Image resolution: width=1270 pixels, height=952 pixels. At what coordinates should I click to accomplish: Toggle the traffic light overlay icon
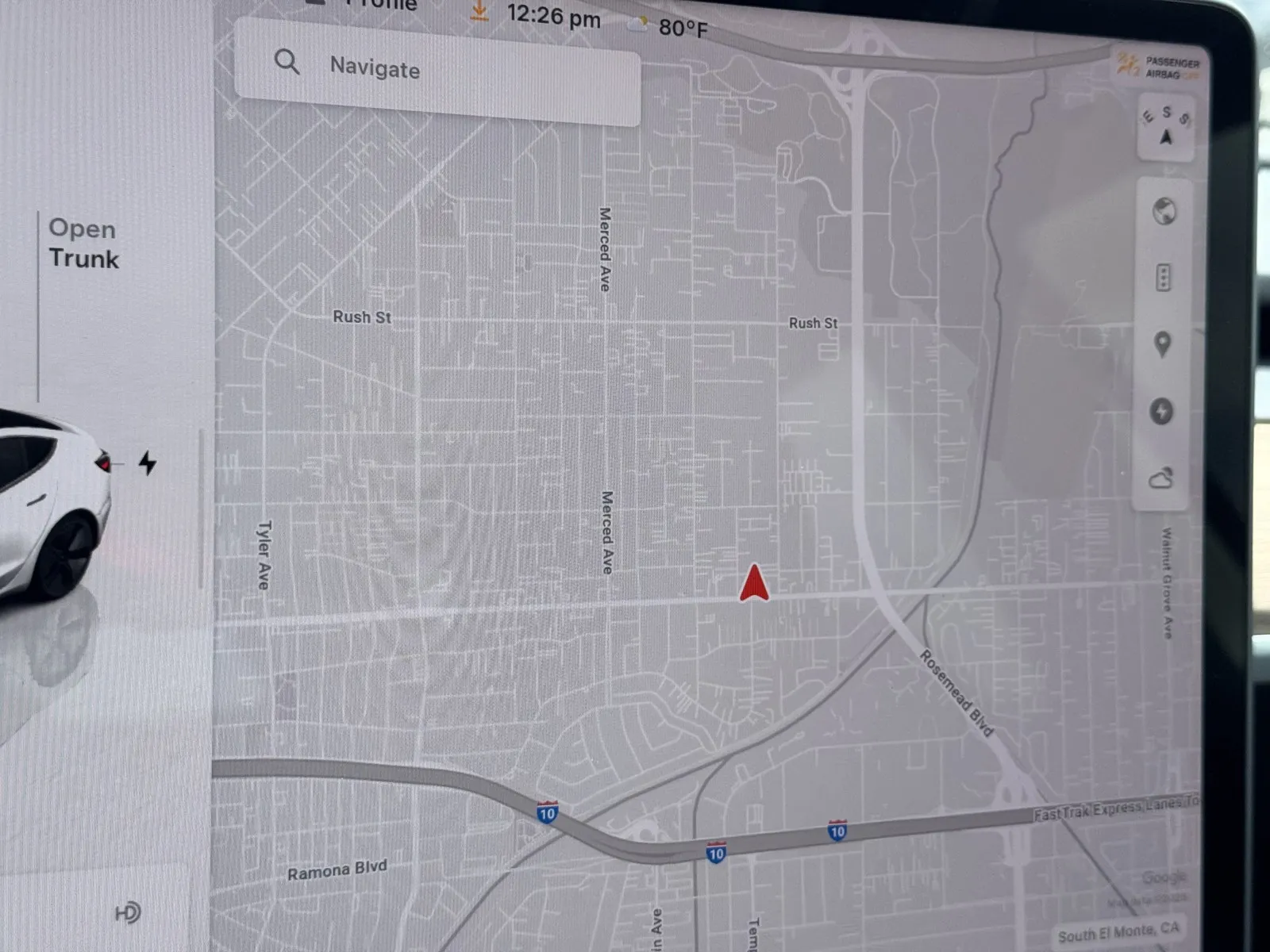(1163, 278)
